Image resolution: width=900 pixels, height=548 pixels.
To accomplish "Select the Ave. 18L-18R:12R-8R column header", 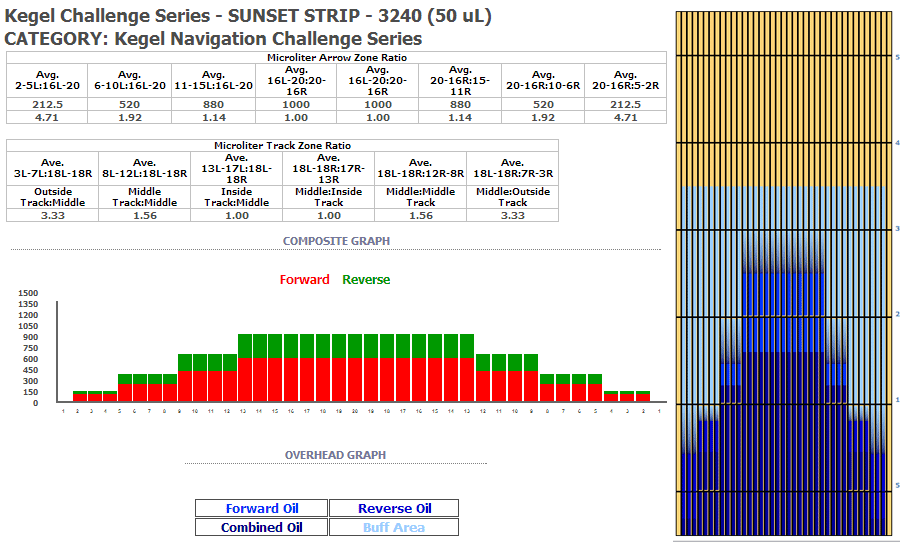I will (421, 168).
